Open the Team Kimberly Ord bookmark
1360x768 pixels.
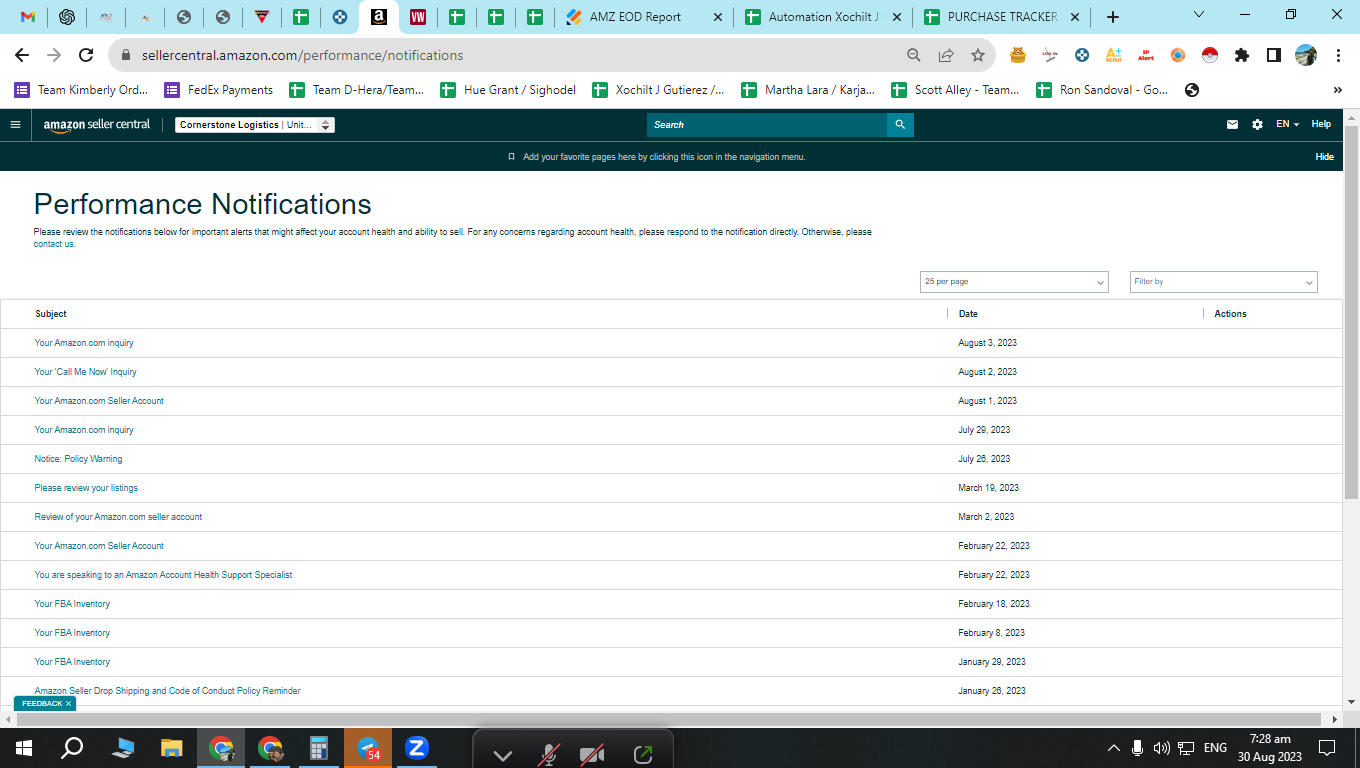coord(81,90)
